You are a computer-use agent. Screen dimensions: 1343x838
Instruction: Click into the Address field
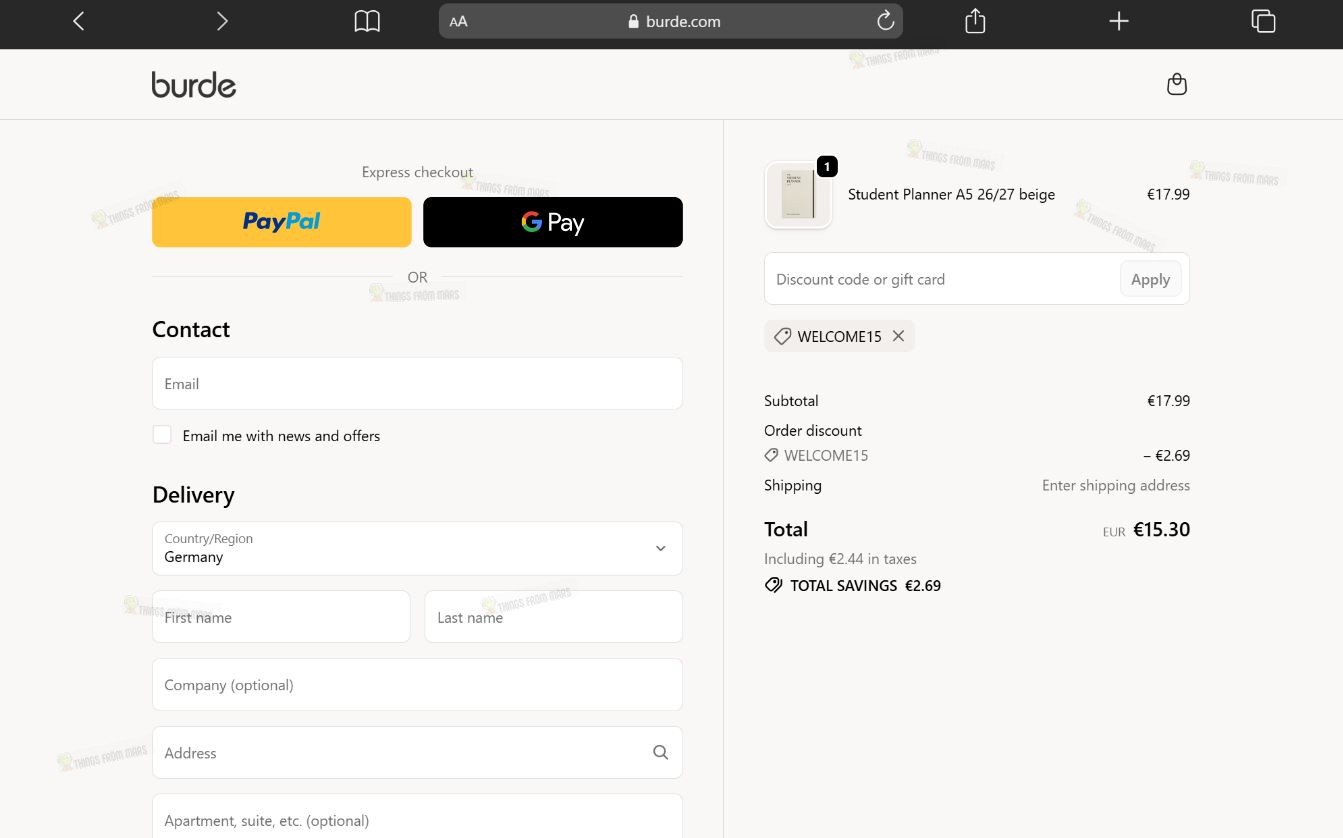point(417,753)
